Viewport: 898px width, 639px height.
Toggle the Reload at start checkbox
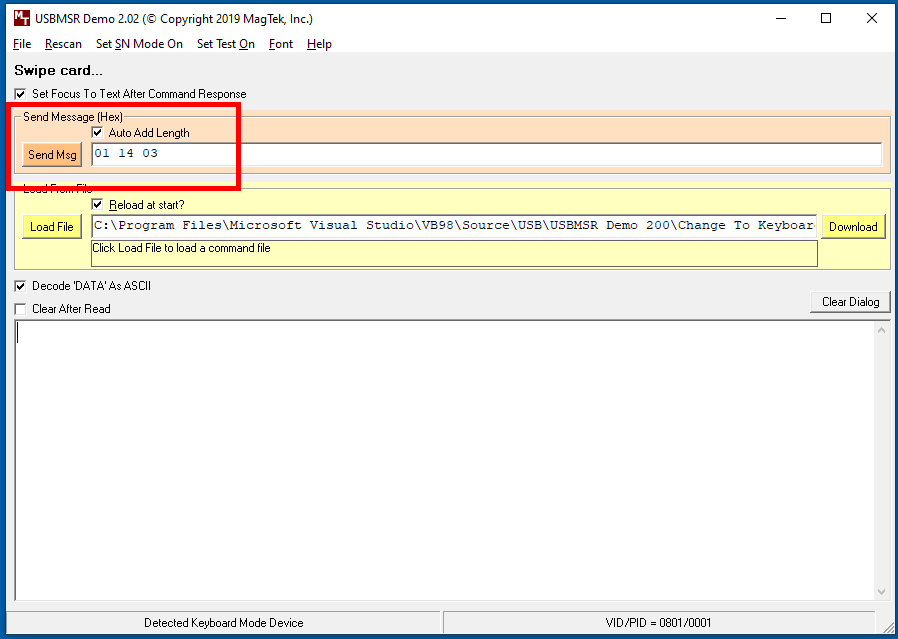[x=97, y=204]
